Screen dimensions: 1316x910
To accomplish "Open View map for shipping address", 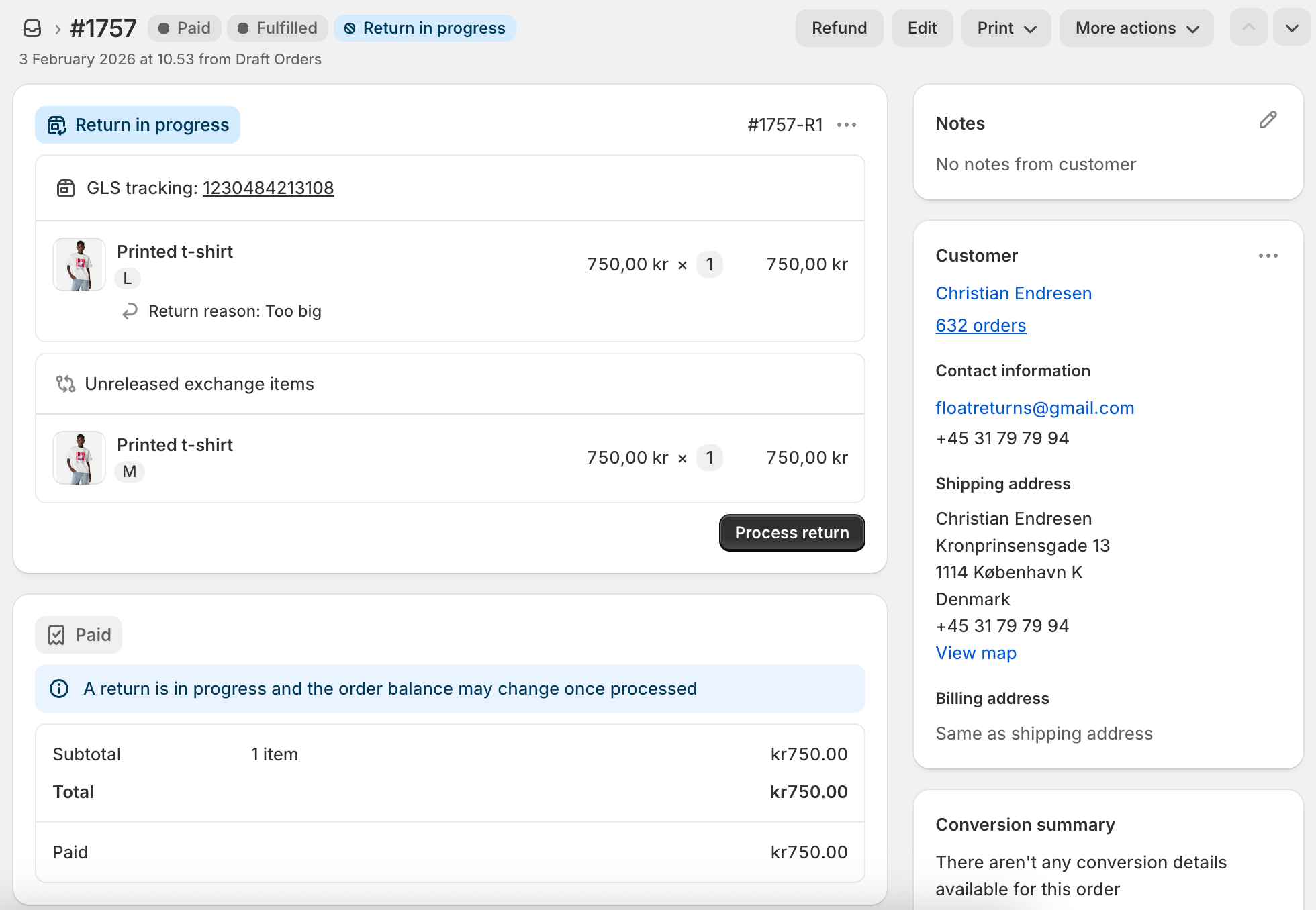I will pyautogui.click(x=976, y=653).
